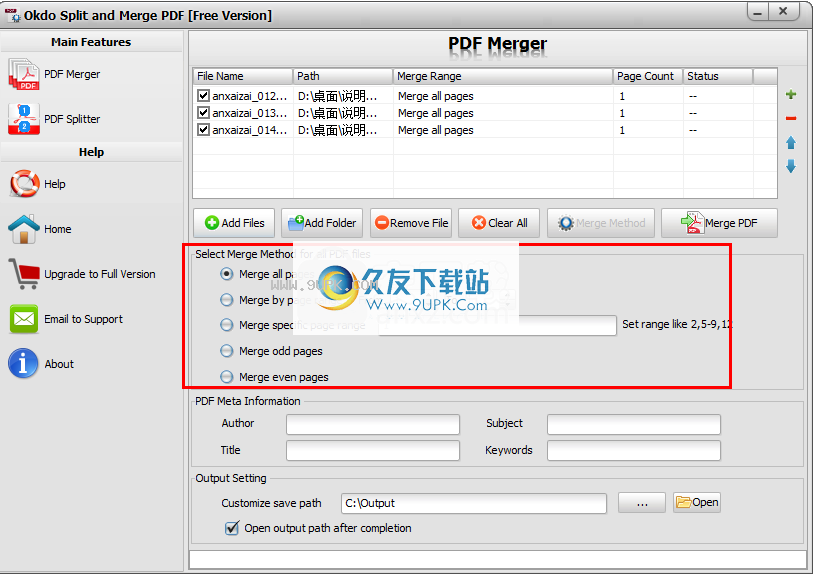The height and width of the screenshot is (576, 813).
Task: Click the Title input field
Action: [373, 451]
